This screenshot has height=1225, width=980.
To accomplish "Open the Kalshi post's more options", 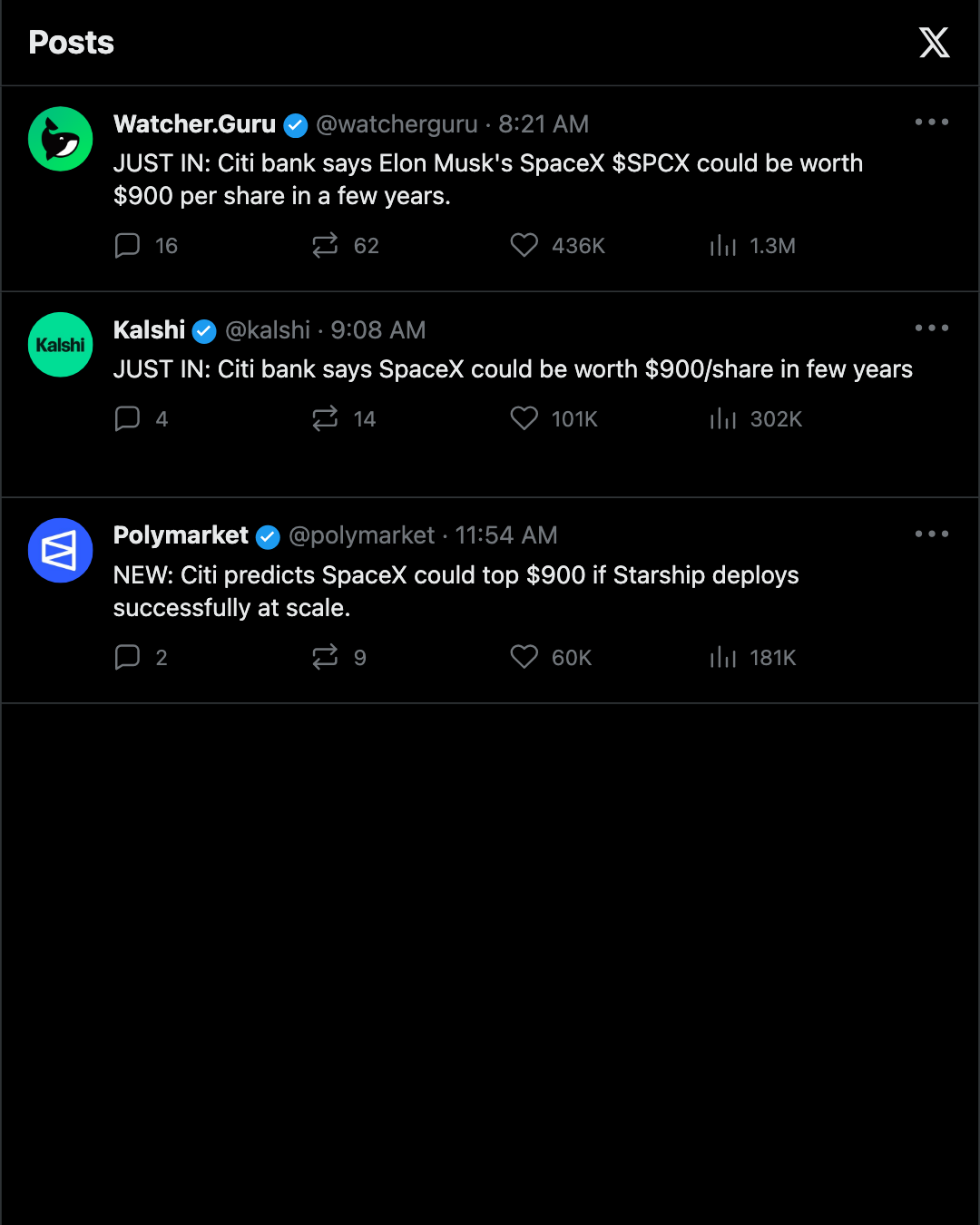I will 932,328.
